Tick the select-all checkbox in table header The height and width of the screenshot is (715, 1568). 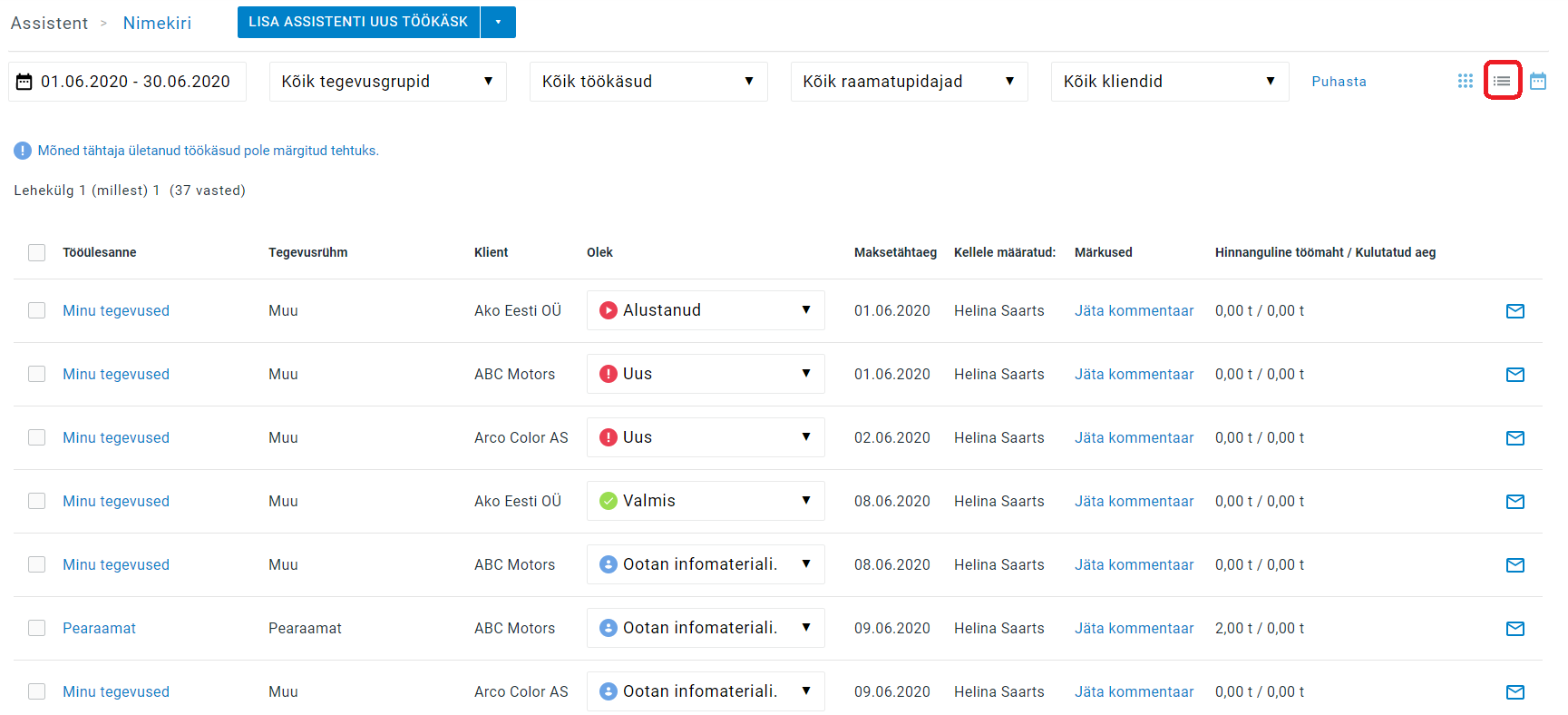[x=36, y=252]
